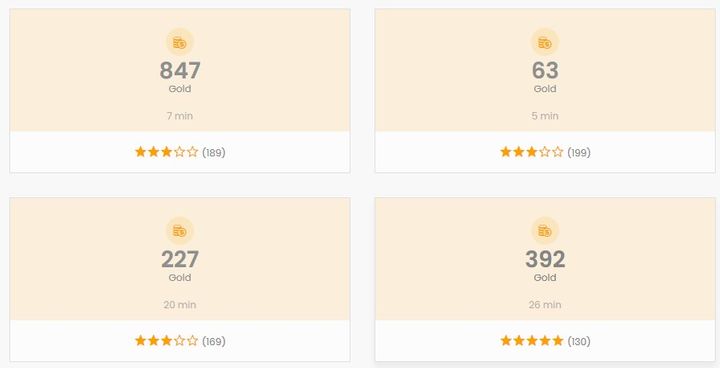The image size is (720, 368).
Task: Open the (199) review count
Action: (x=579, y=153)
